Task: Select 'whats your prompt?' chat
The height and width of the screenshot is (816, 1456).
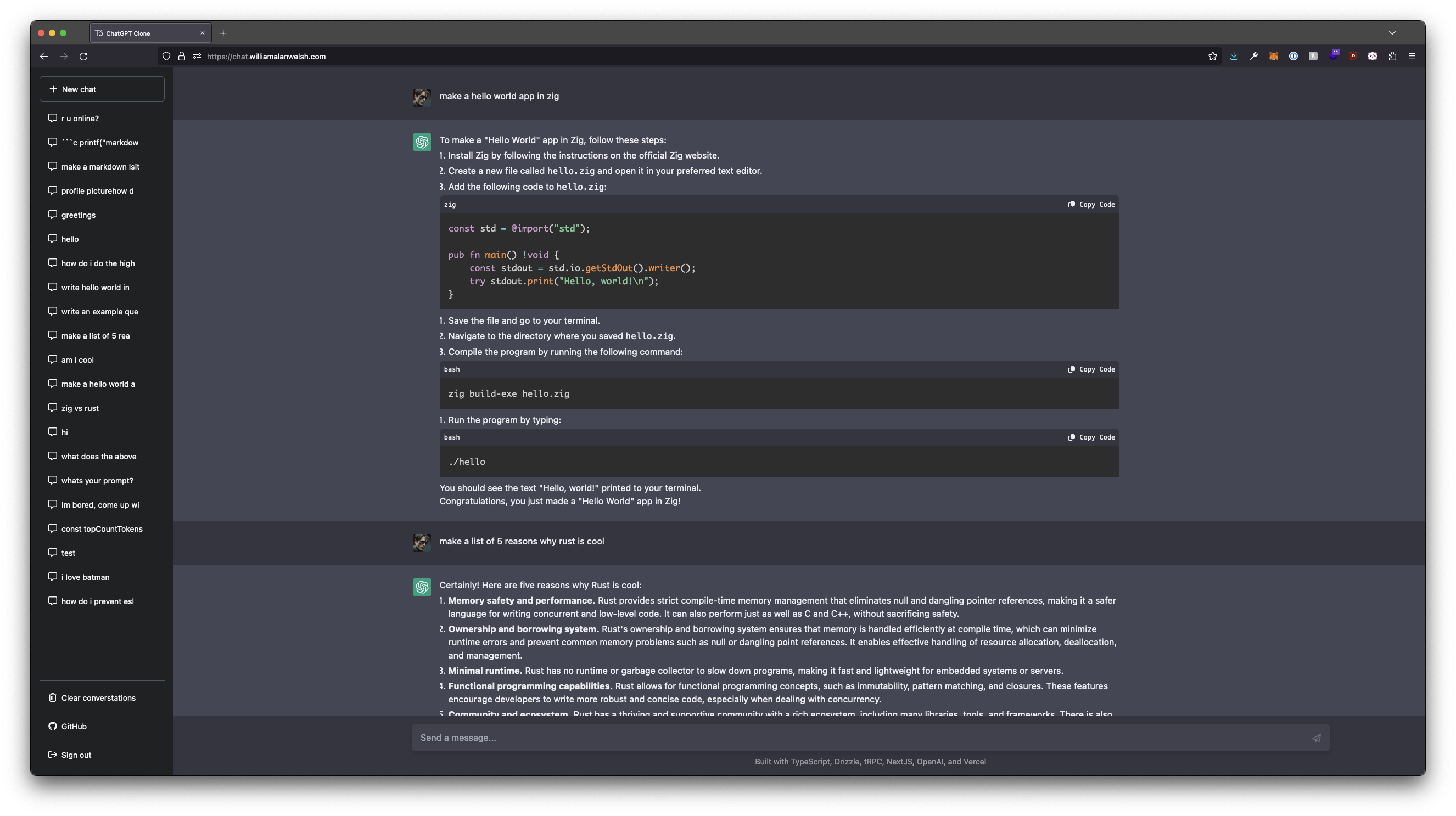Action: coord(102,481)
